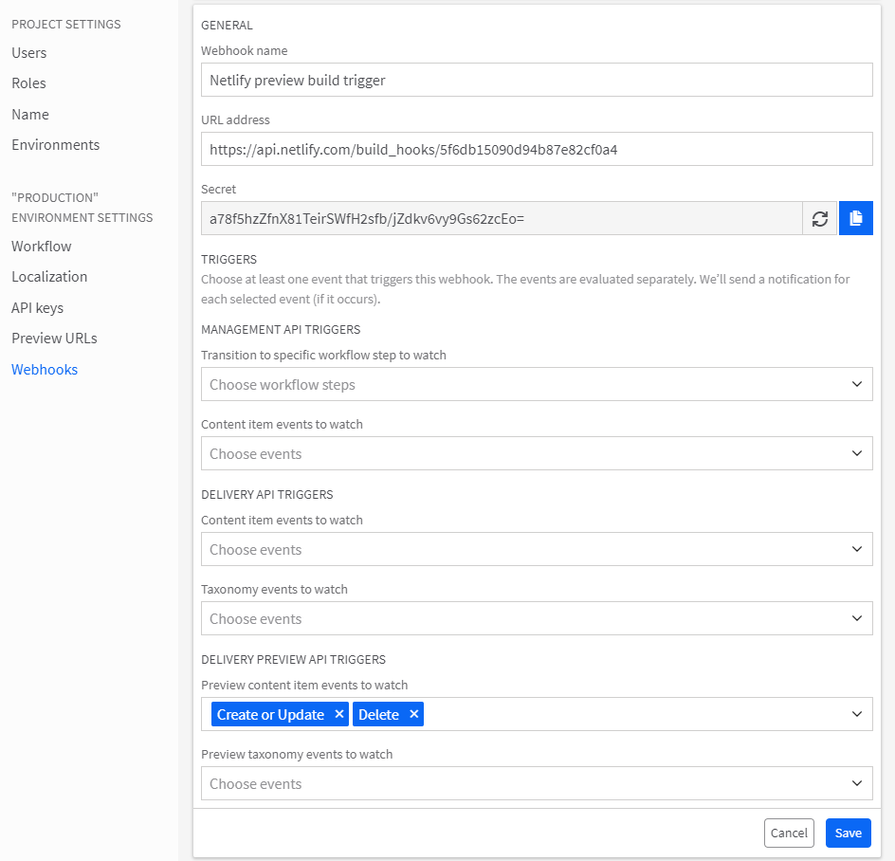
Task: Copy the secret to clipboard
Action: [x=856, y=218]
